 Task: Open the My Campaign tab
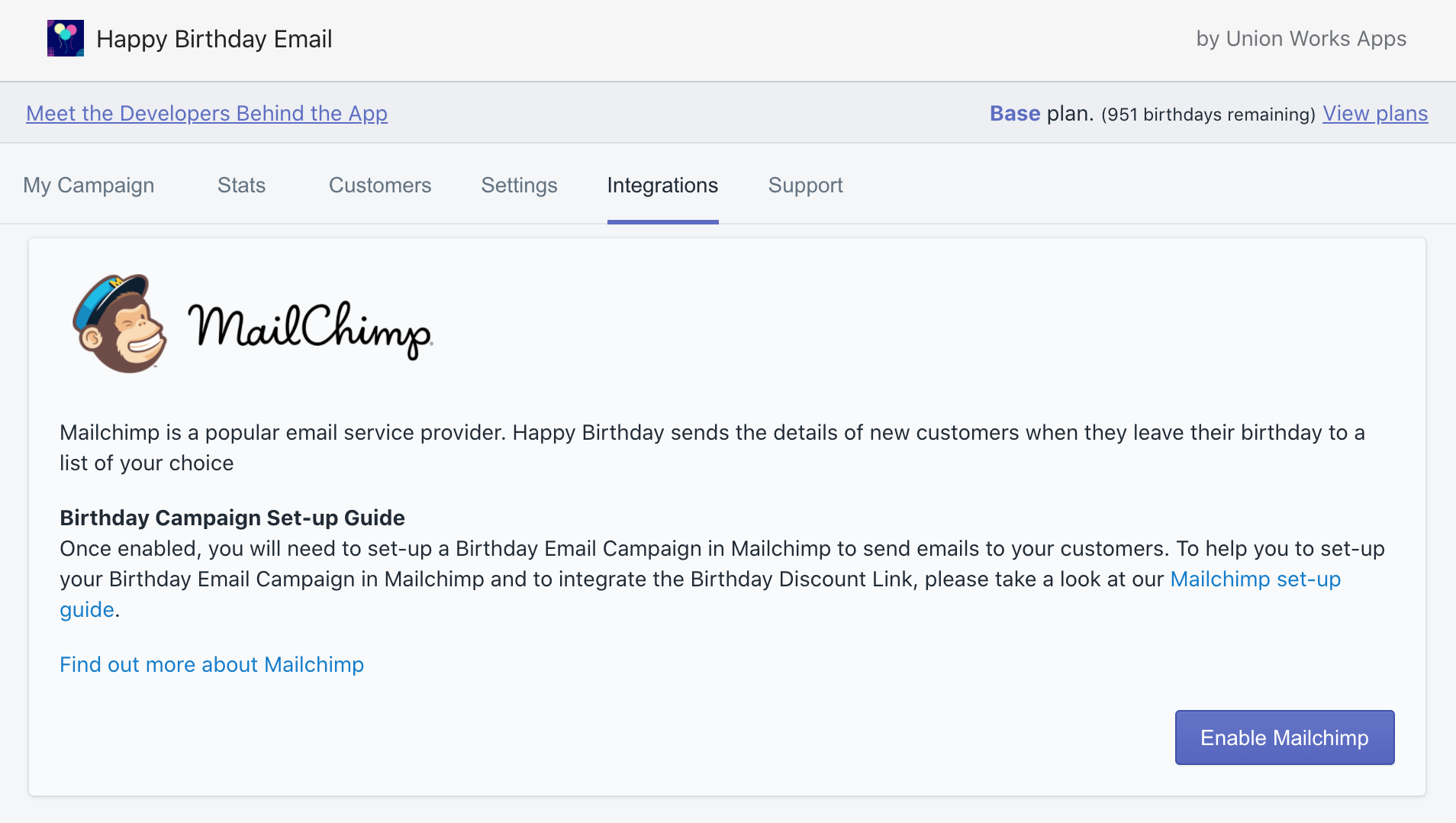point(89,186)
